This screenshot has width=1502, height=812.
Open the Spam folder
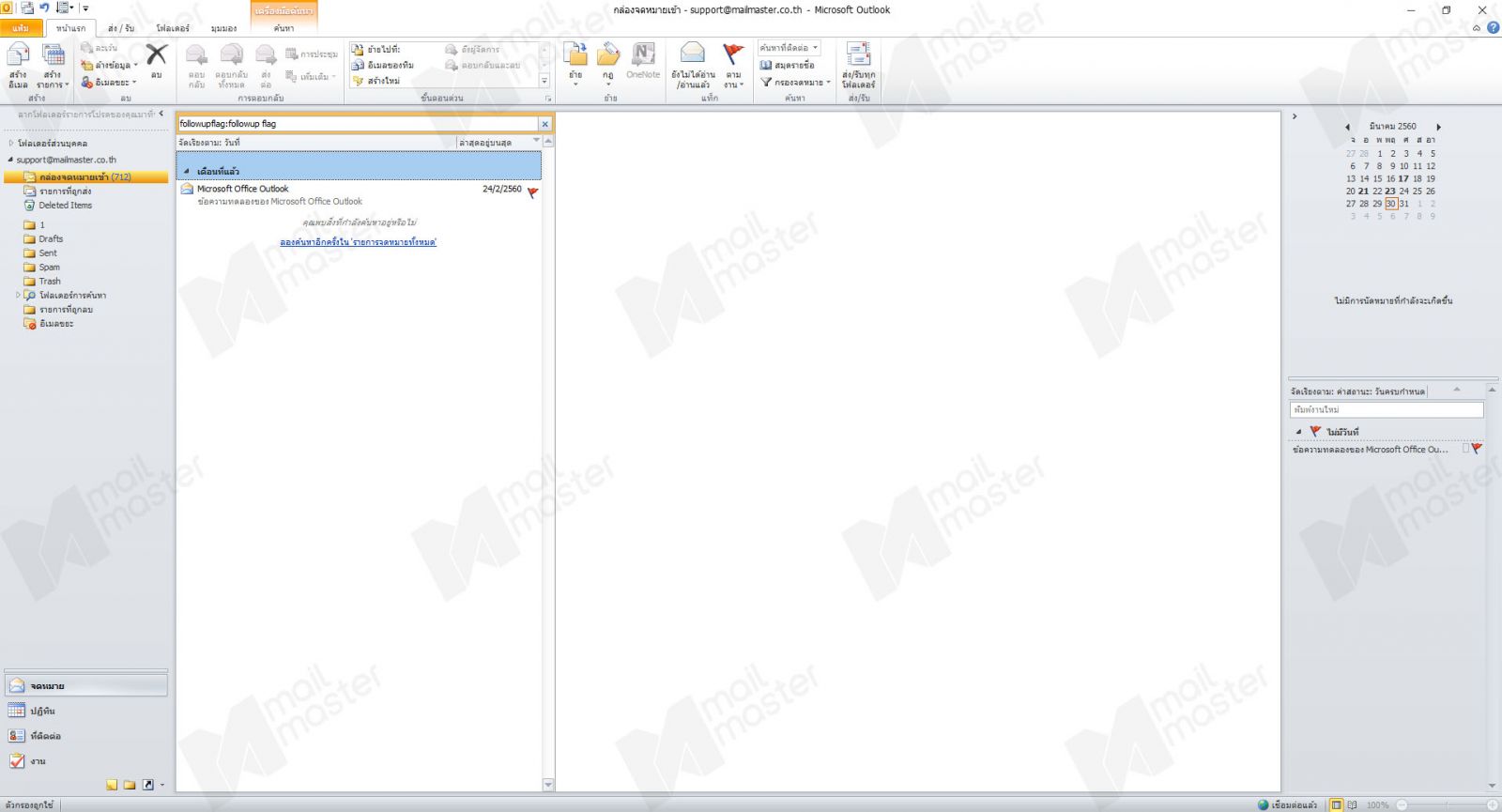(49, 268)
